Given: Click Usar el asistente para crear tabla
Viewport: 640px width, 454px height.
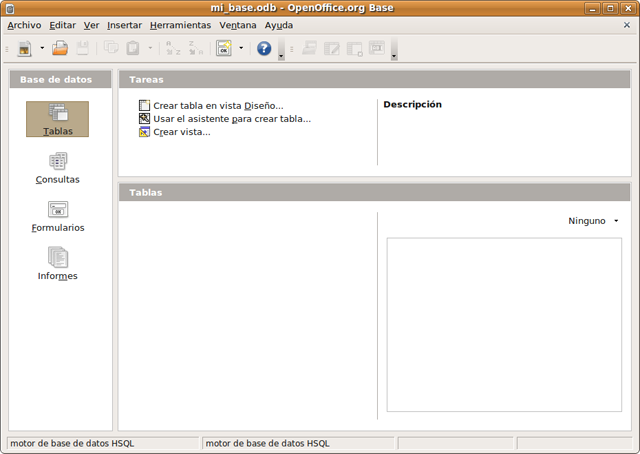Looking at the screenshot, I should 231,118.
